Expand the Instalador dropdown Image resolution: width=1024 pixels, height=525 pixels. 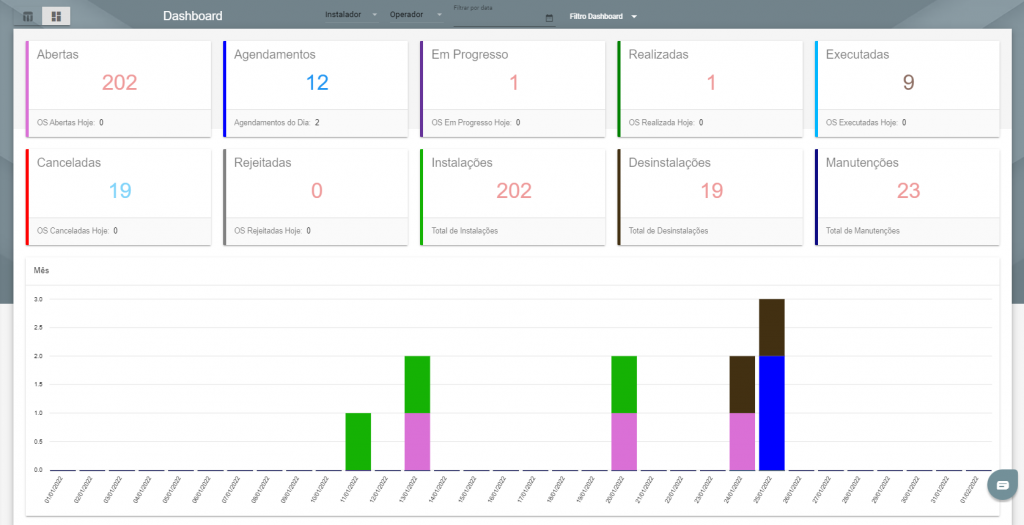point(351,14)
